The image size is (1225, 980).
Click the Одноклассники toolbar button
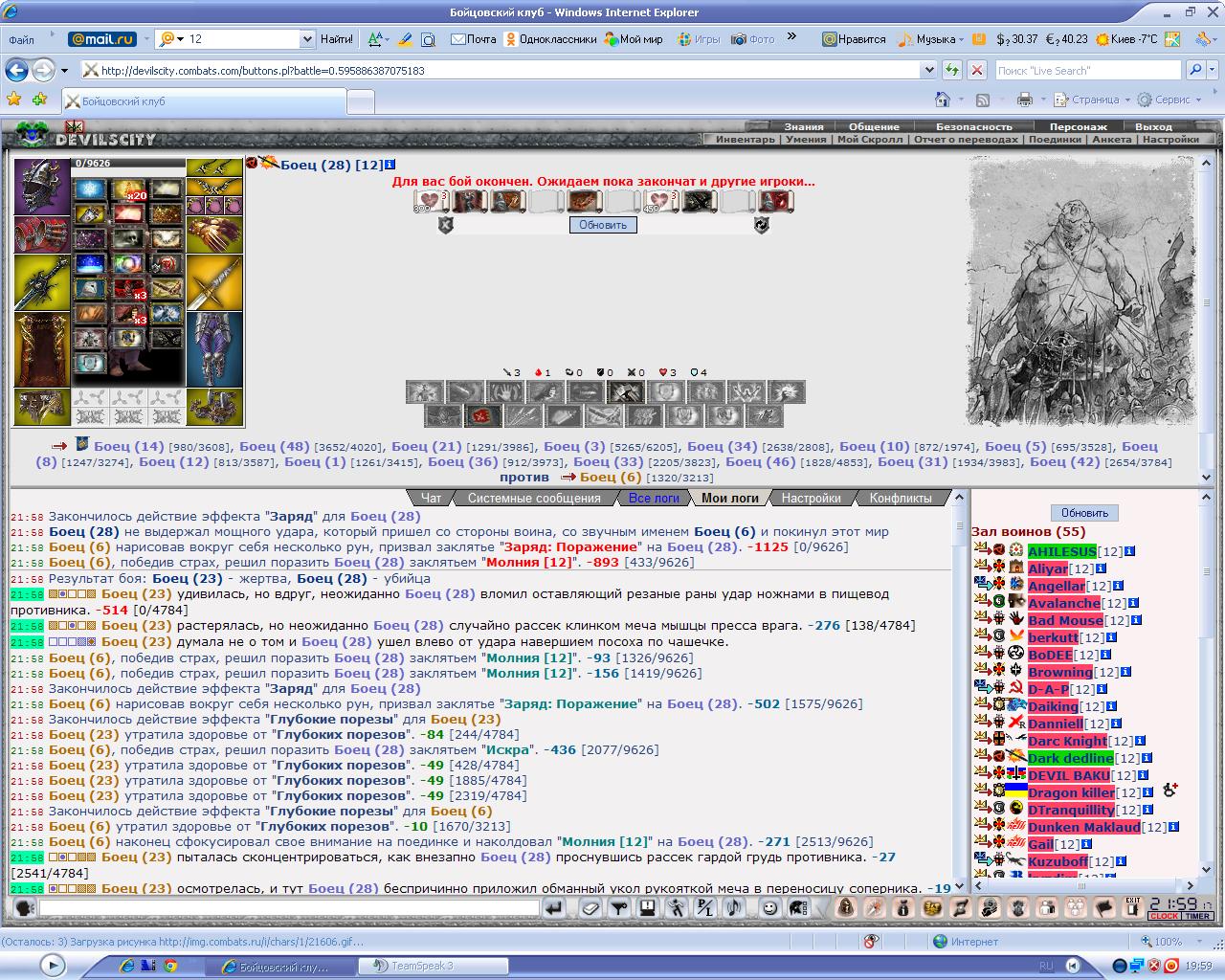click(551, 39)
